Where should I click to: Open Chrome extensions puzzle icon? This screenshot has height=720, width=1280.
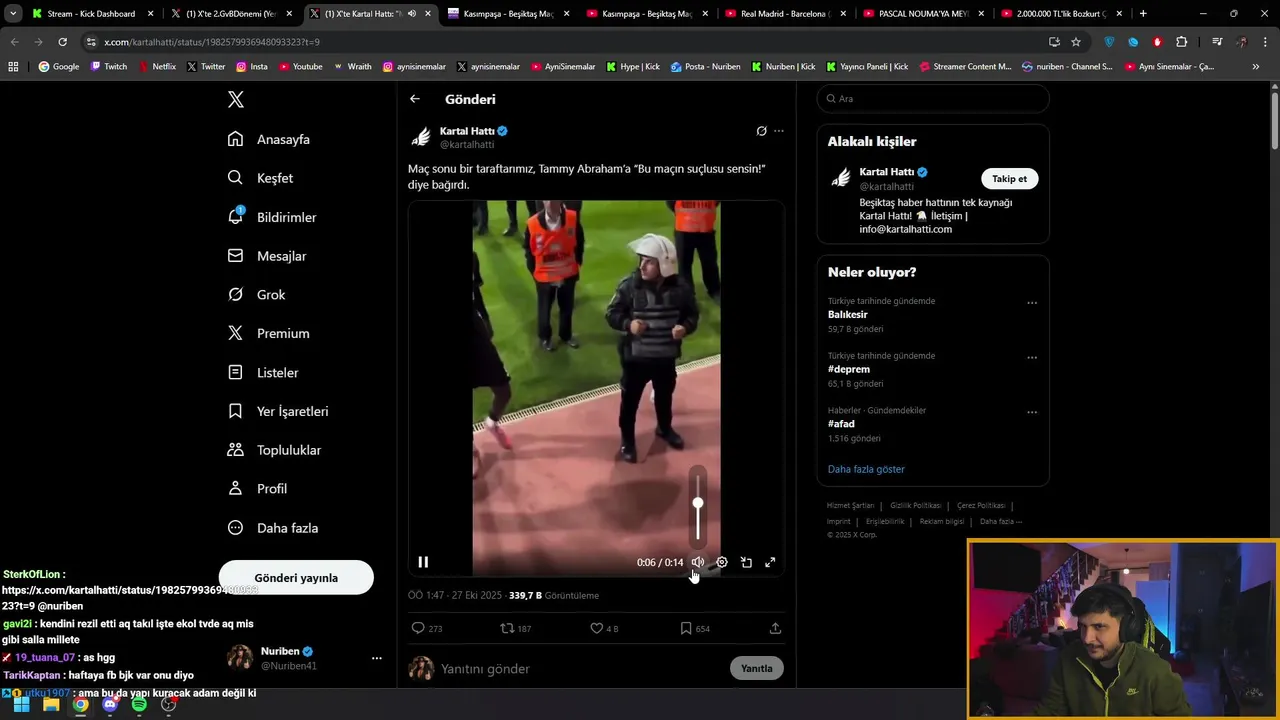click(x=1182, y=42)
